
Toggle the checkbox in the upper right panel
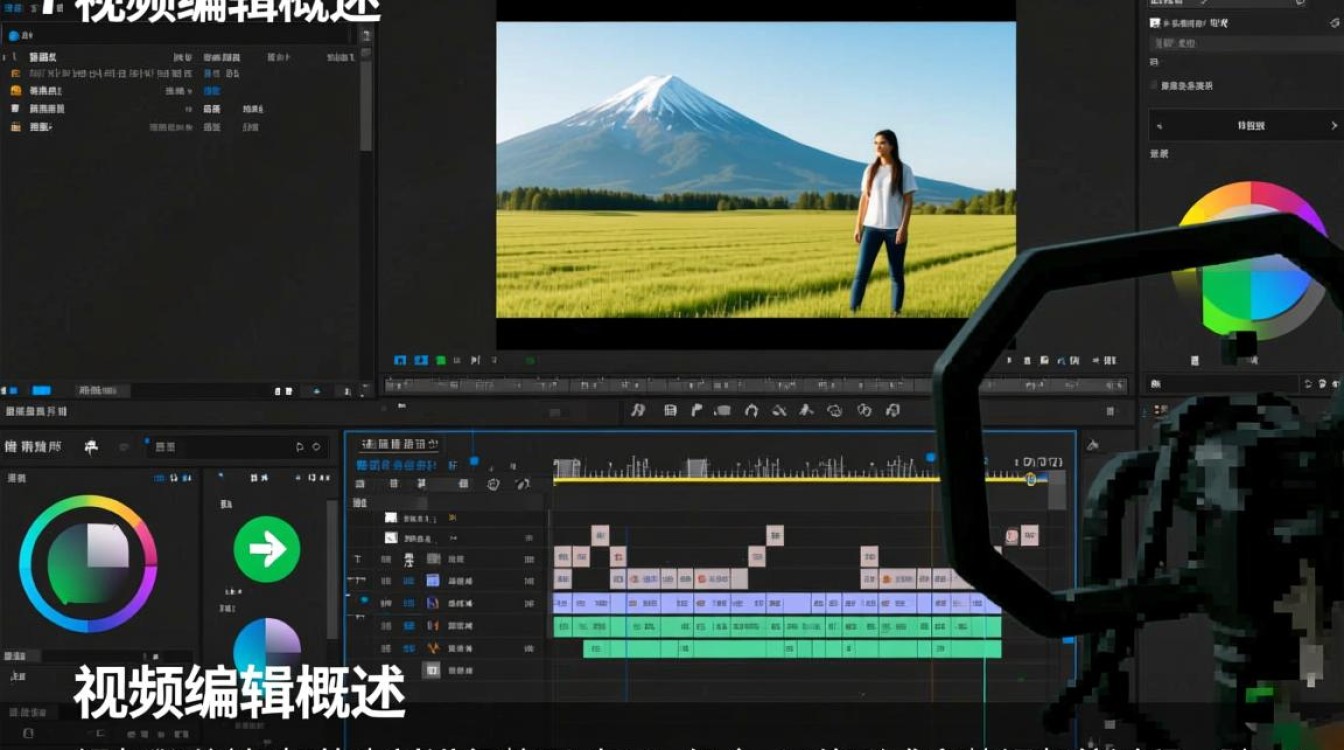point(1154,86)
